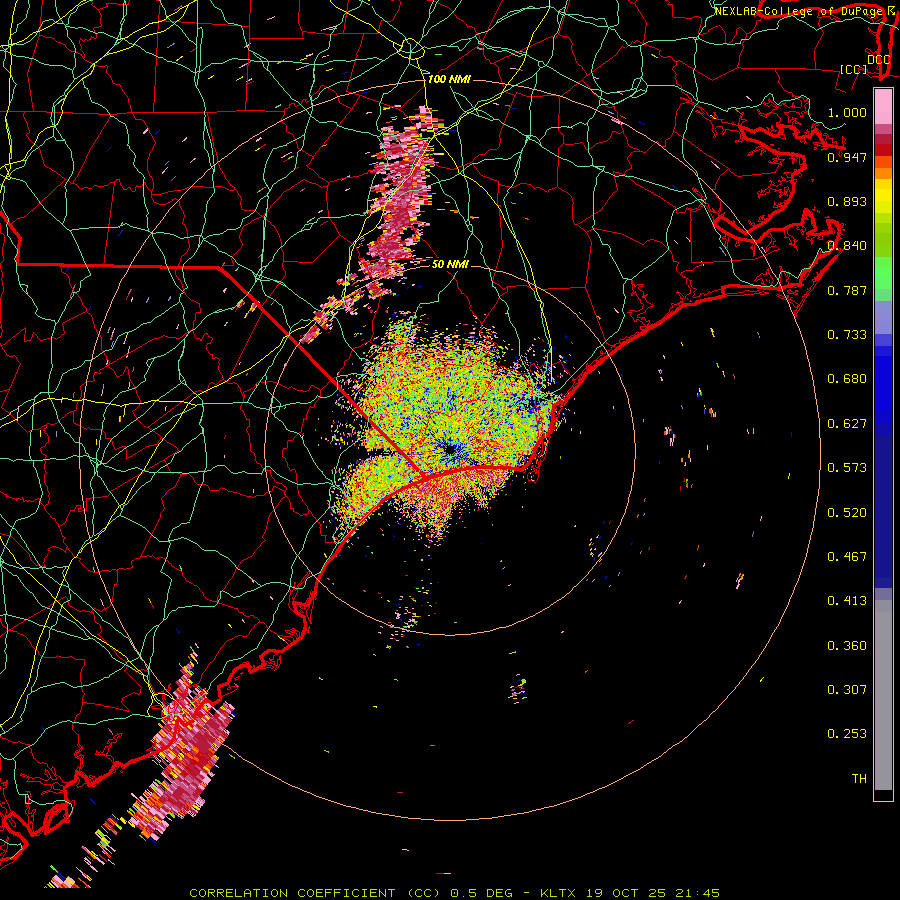
Task: Pick the light pink band beside 1.000
Action: (883, 107)
